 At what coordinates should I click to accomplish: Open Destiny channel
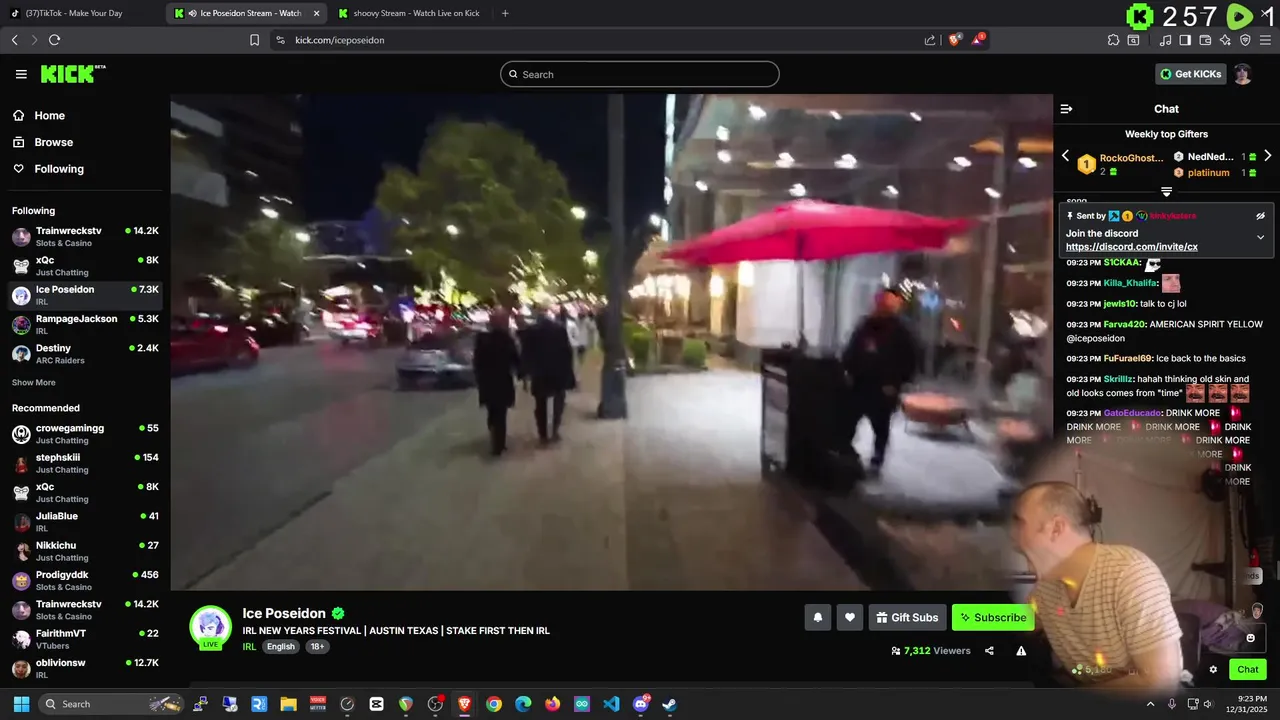point(85,354)
